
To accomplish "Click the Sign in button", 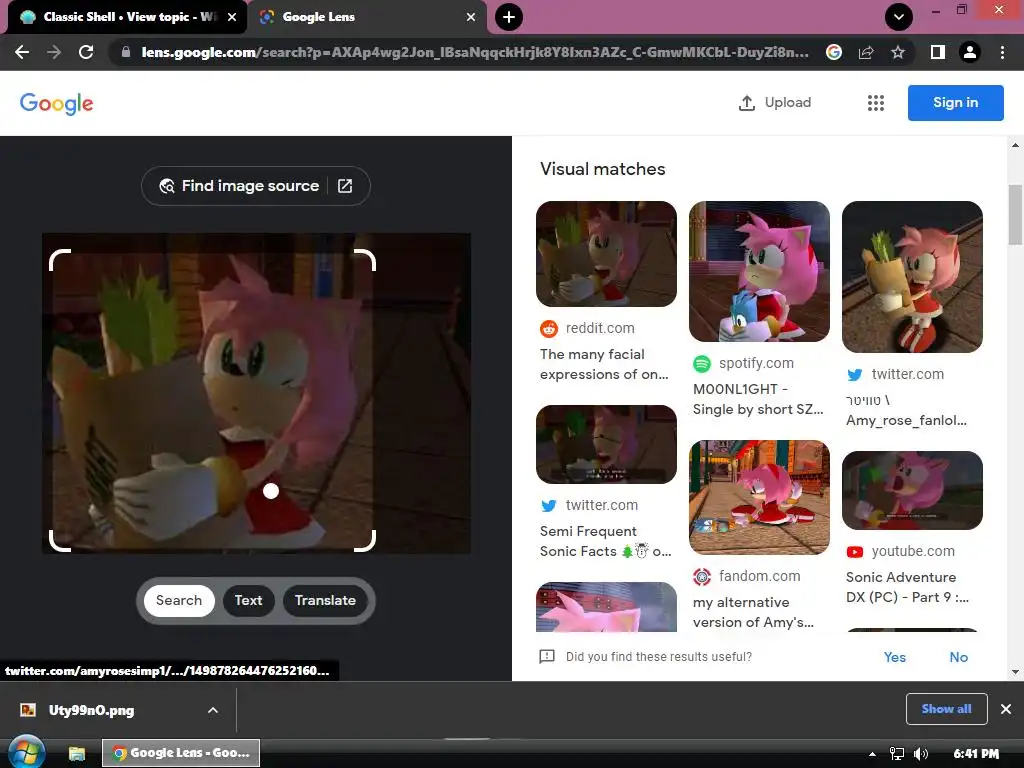I will (955, 103).
